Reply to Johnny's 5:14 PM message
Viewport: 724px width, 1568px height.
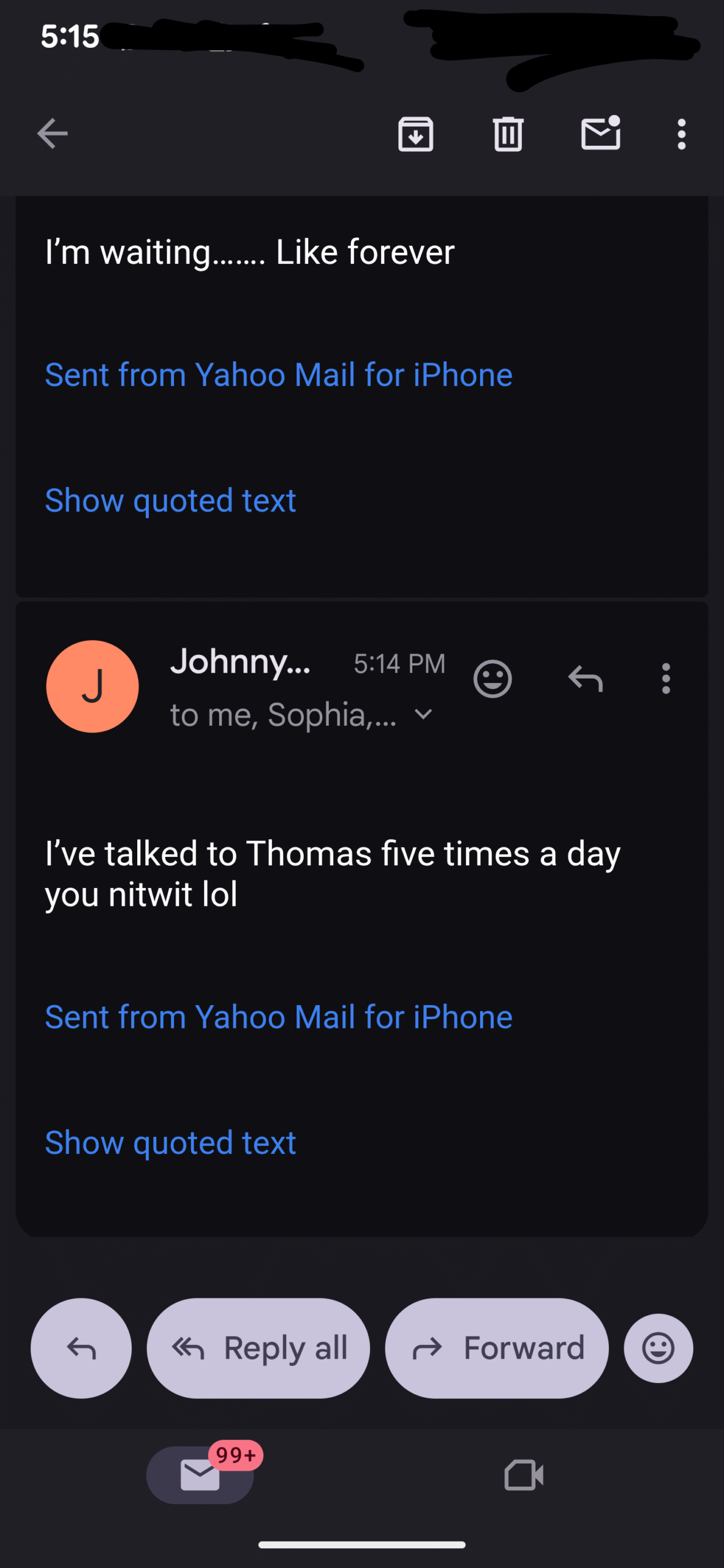pos(585,679)
